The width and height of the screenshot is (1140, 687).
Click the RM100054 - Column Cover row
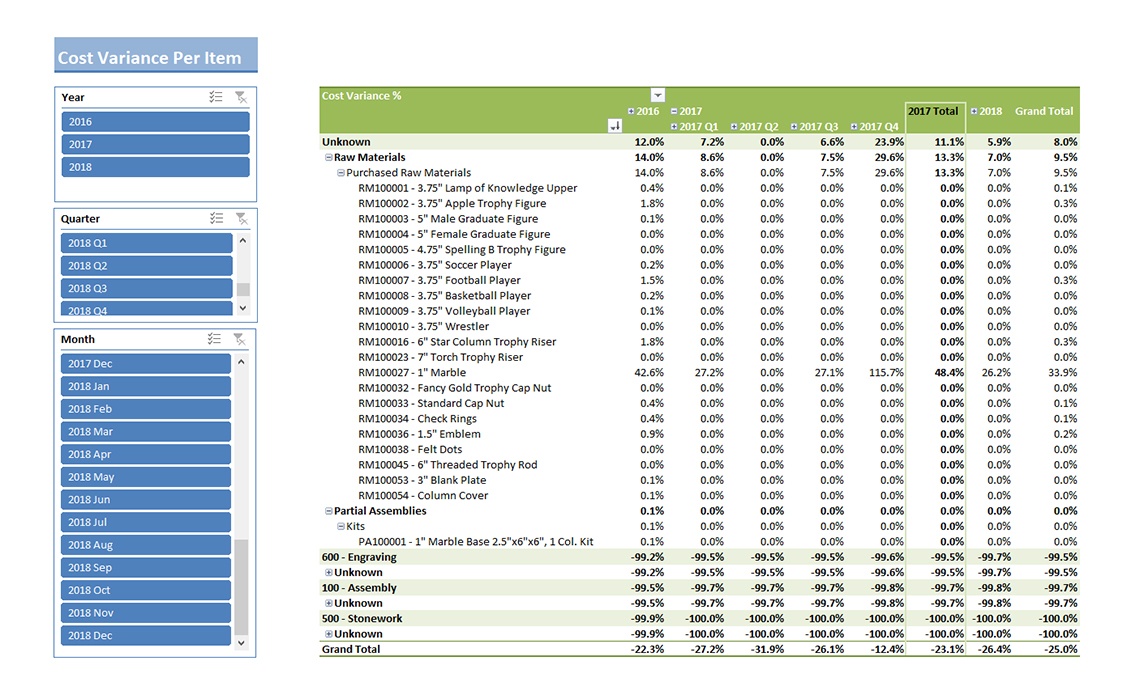click(422, 496)
